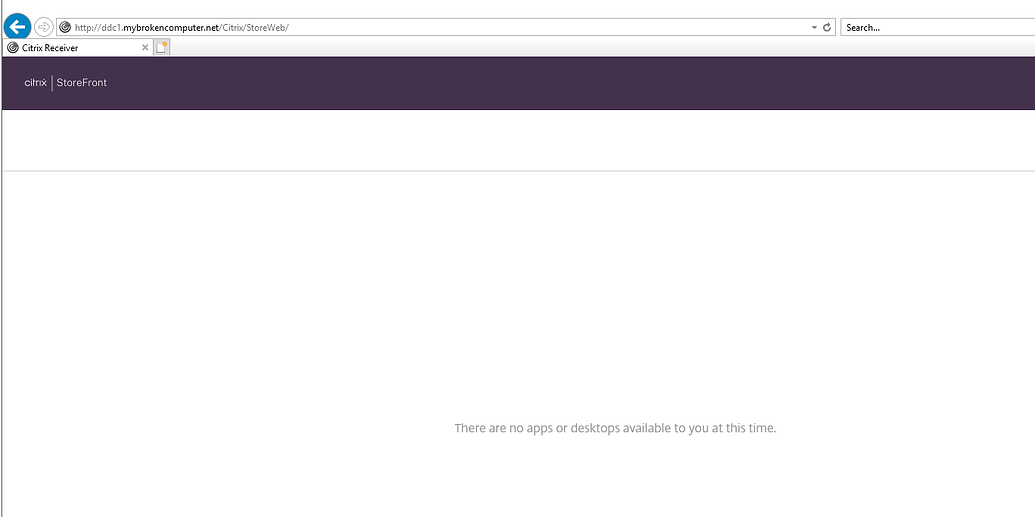The width and height of the screenshot is (1035, 517).
Task: Open a new blank tab
Action: [x=162, y=47]
